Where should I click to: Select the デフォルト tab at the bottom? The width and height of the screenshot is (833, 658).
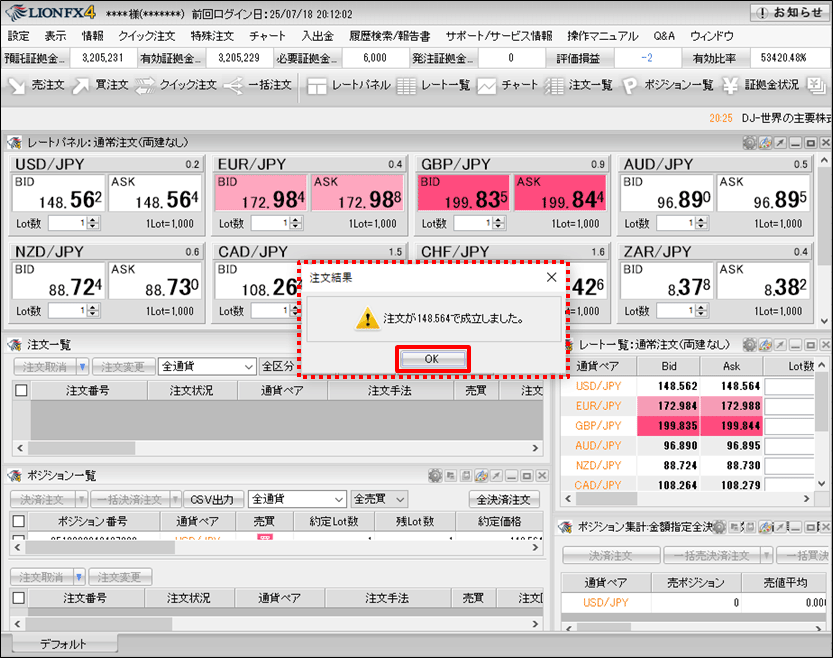(x=63, y=644)
